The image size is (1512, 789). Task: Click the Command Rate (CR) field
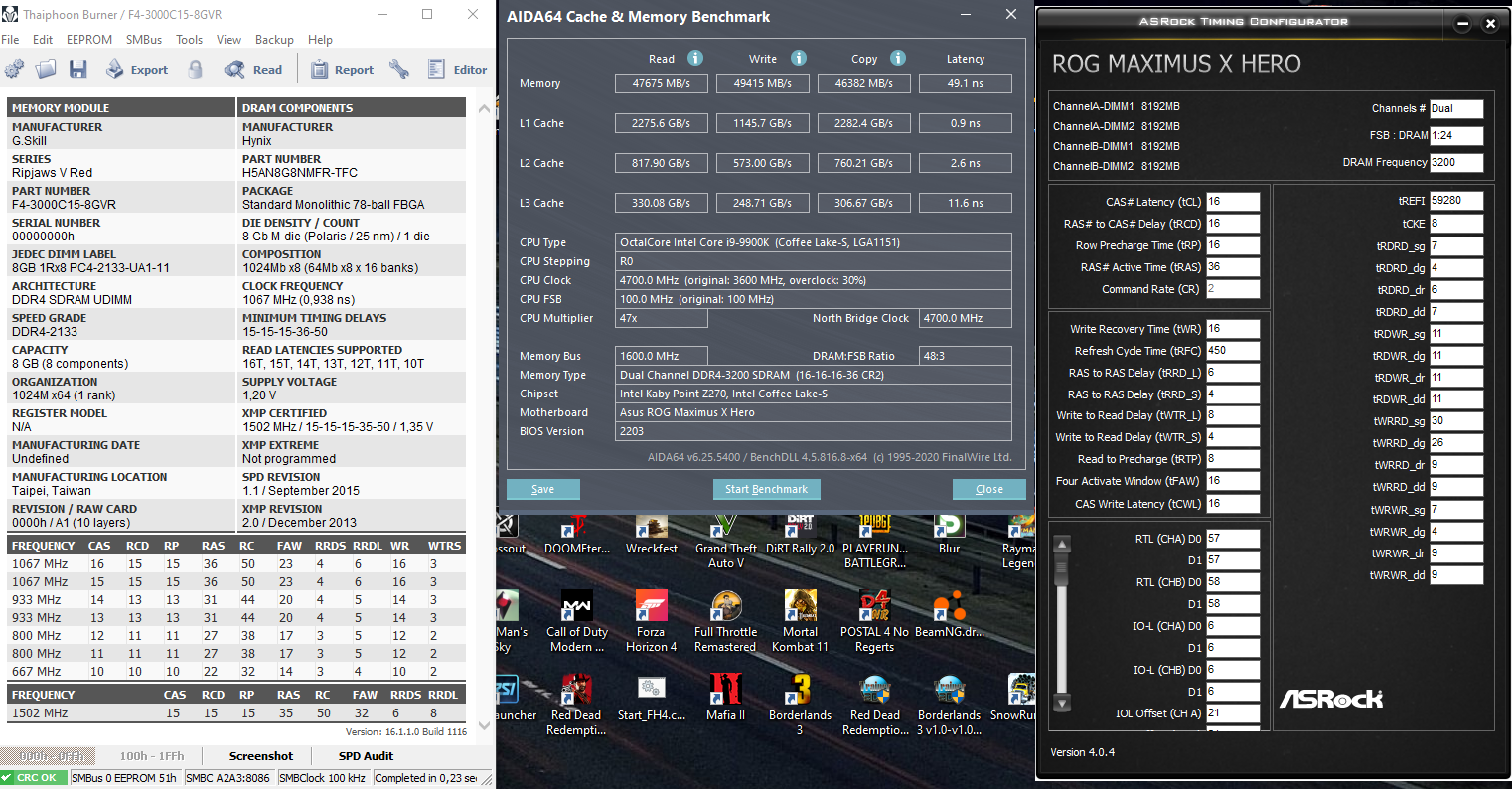click(1233, 289)
